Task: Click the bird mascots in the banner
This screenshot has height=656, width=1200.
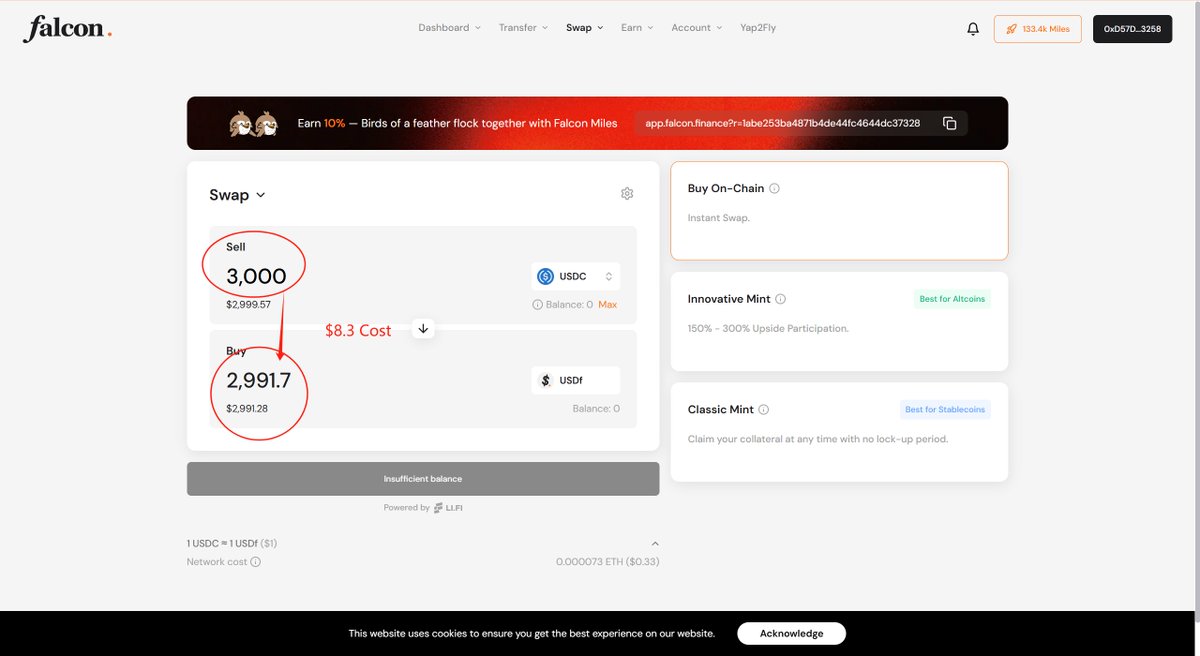Action: 253,124
